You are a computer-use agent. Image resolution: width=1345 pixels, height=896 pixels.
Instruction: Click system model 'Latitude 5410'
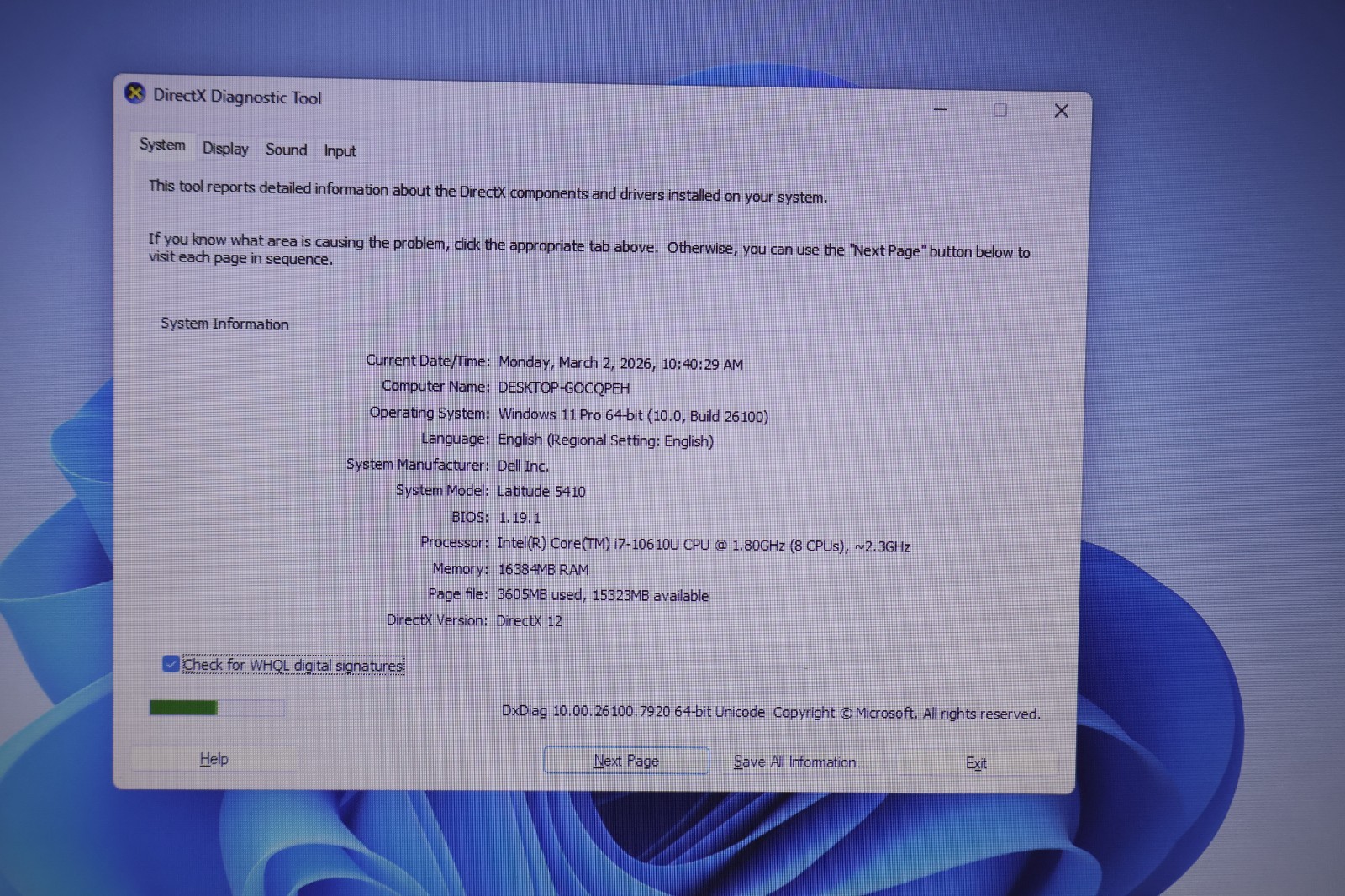point(541,491)
